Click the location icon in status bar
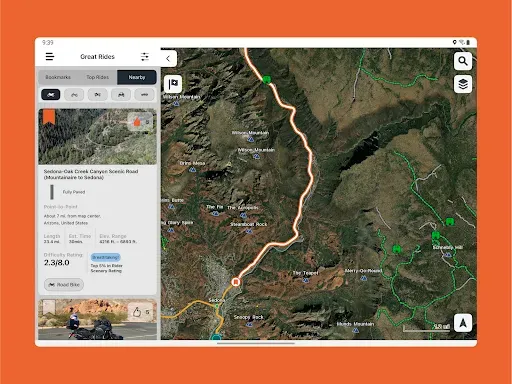The height and width of the screenshot is (384, 512). click(x=454, y=42)
